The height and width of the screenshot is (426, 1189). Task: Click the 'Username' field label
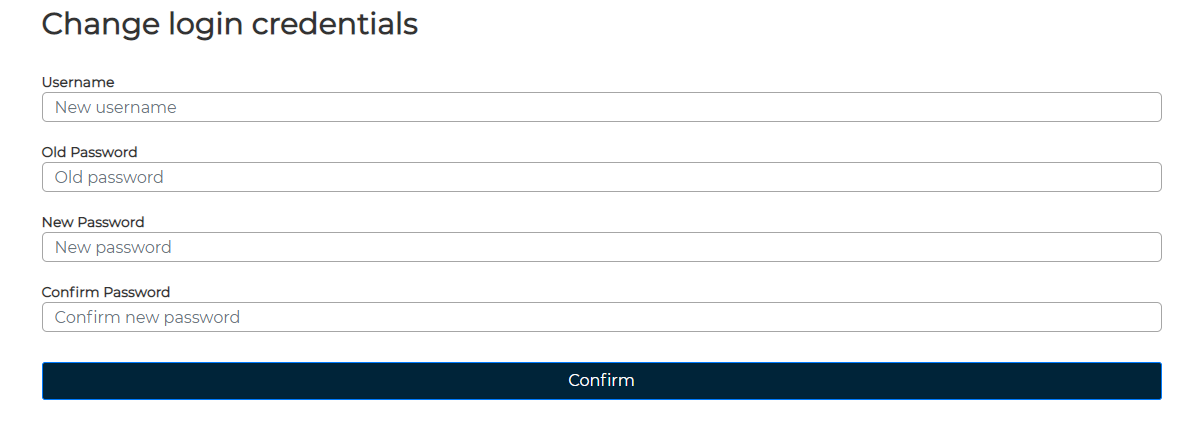pos(78,82)
